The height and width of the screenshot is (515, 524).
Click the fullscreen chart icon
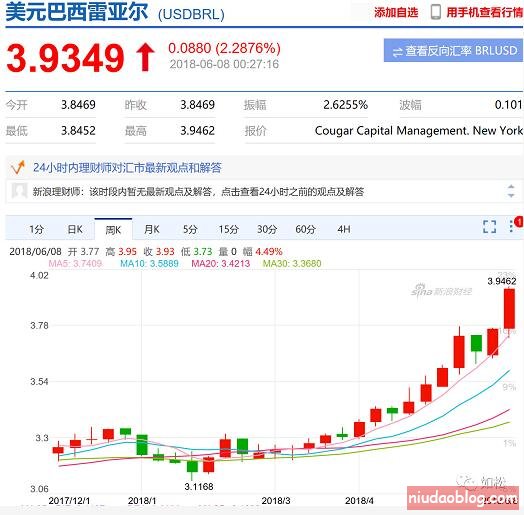tap(489, 227)
